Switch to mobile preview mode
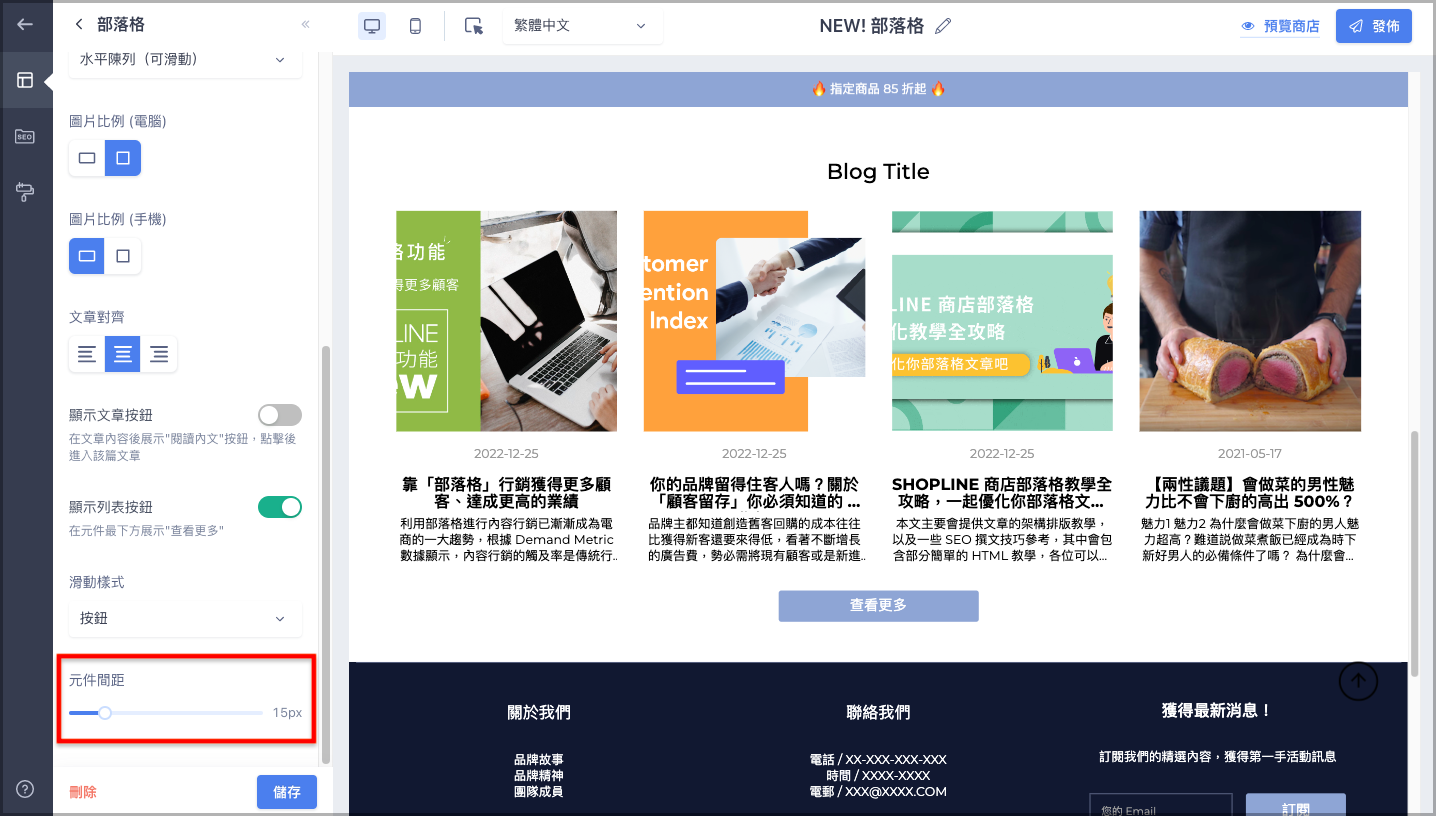Screen dimensions: 1436x816 pos(415,26)
